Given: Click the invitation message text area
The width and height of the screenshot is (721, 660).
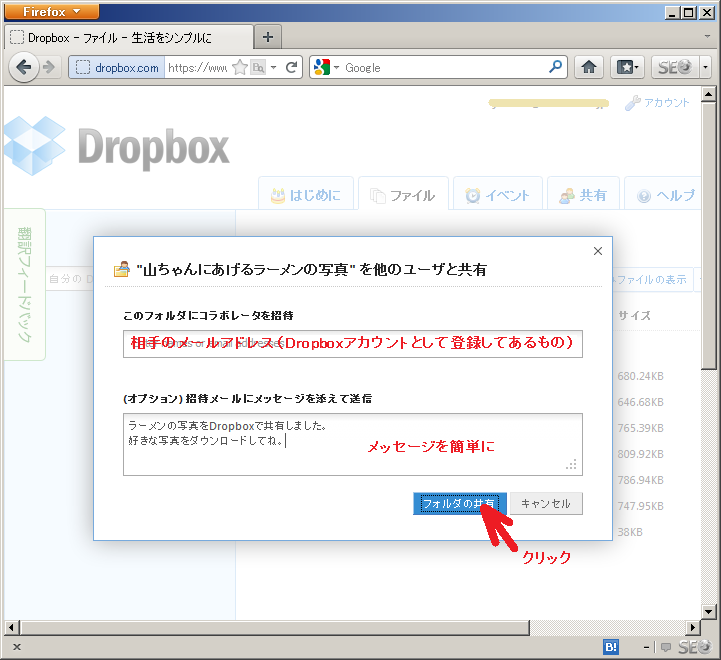Looking at the screenshot, I should click(x=353, y=444).
